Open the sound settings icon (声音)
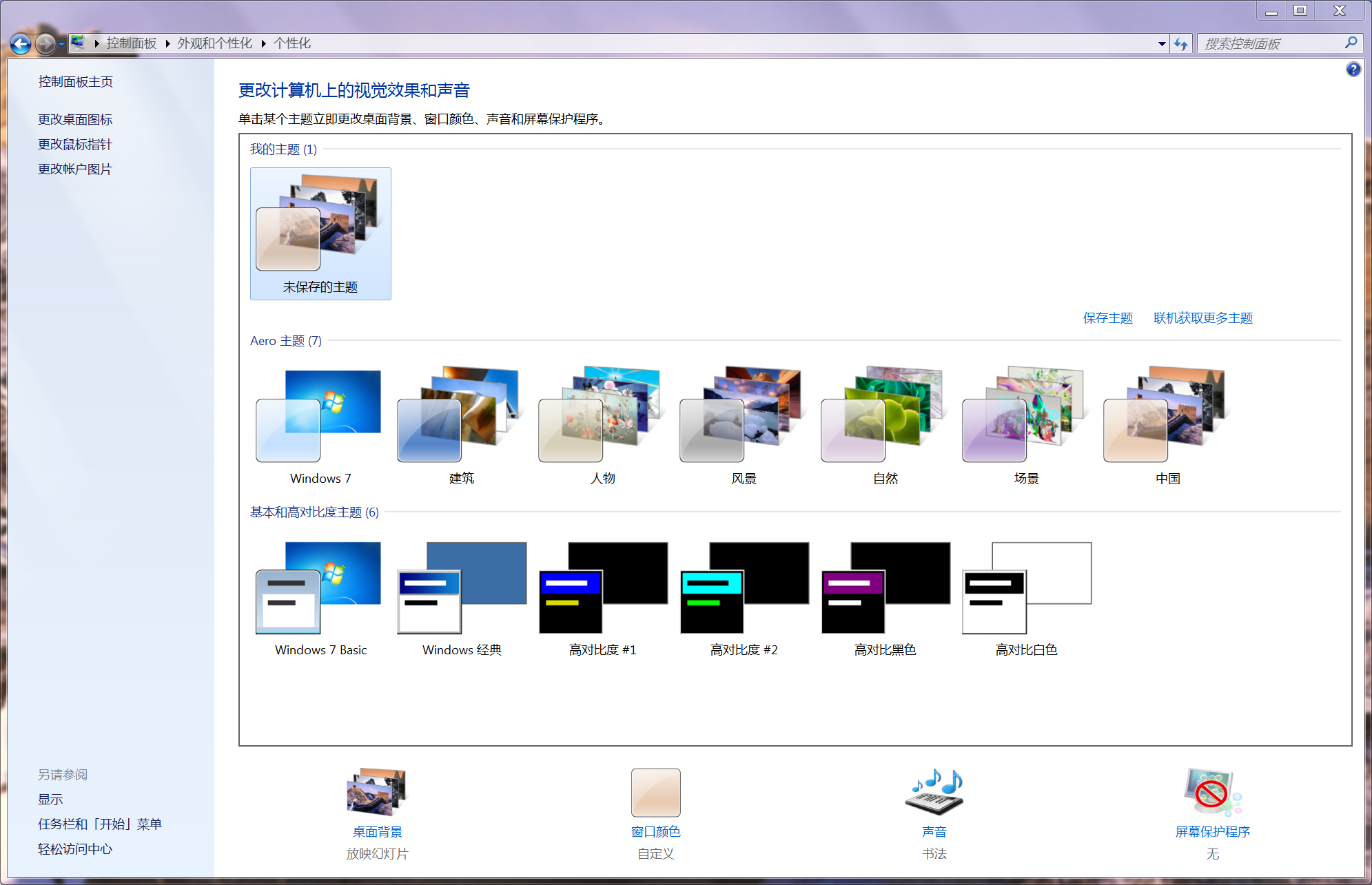This screenshot has height=885, width=1372. (934, 792)
